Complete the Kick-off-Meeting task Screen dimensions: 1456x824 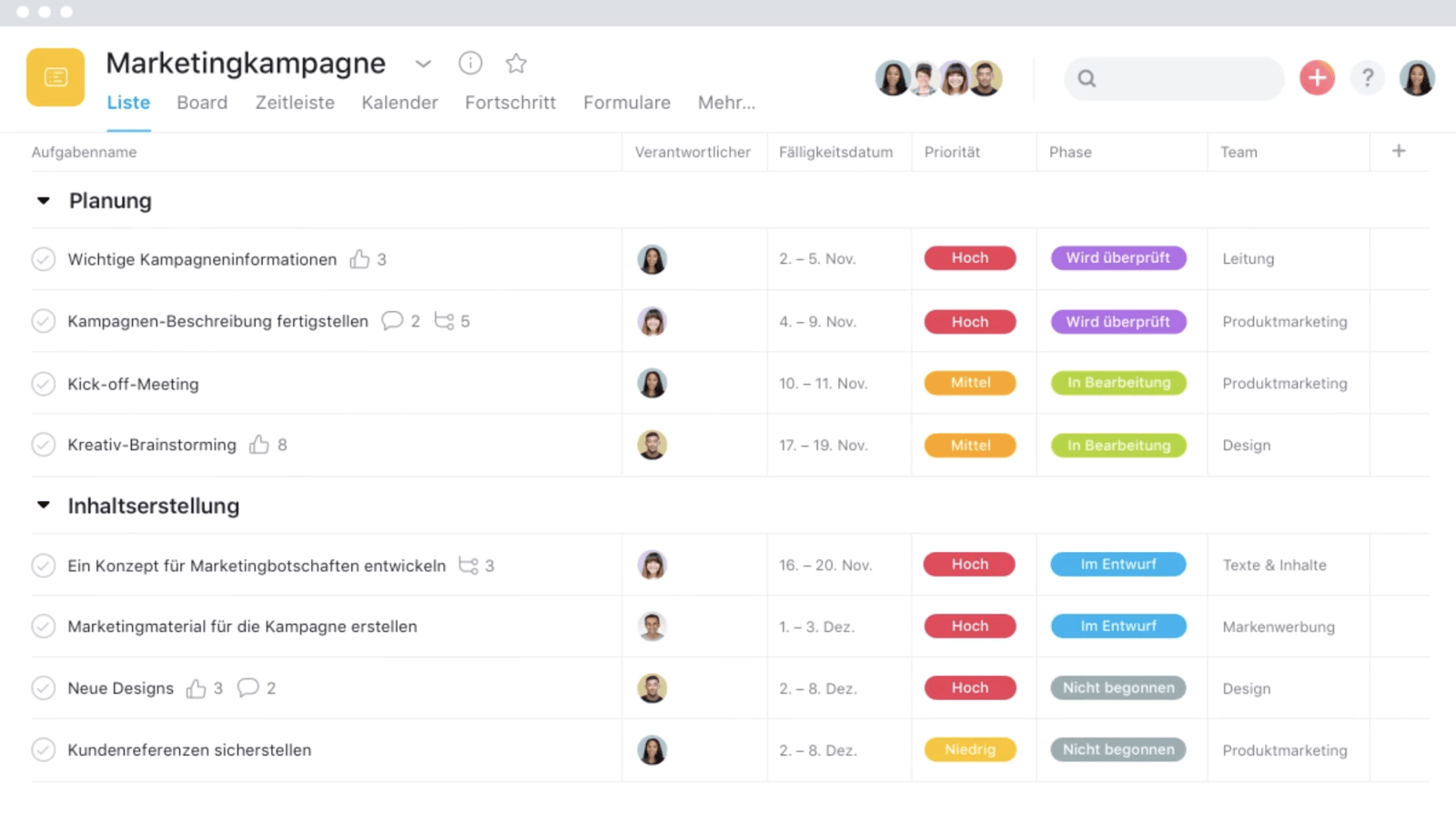pos(44,384)
